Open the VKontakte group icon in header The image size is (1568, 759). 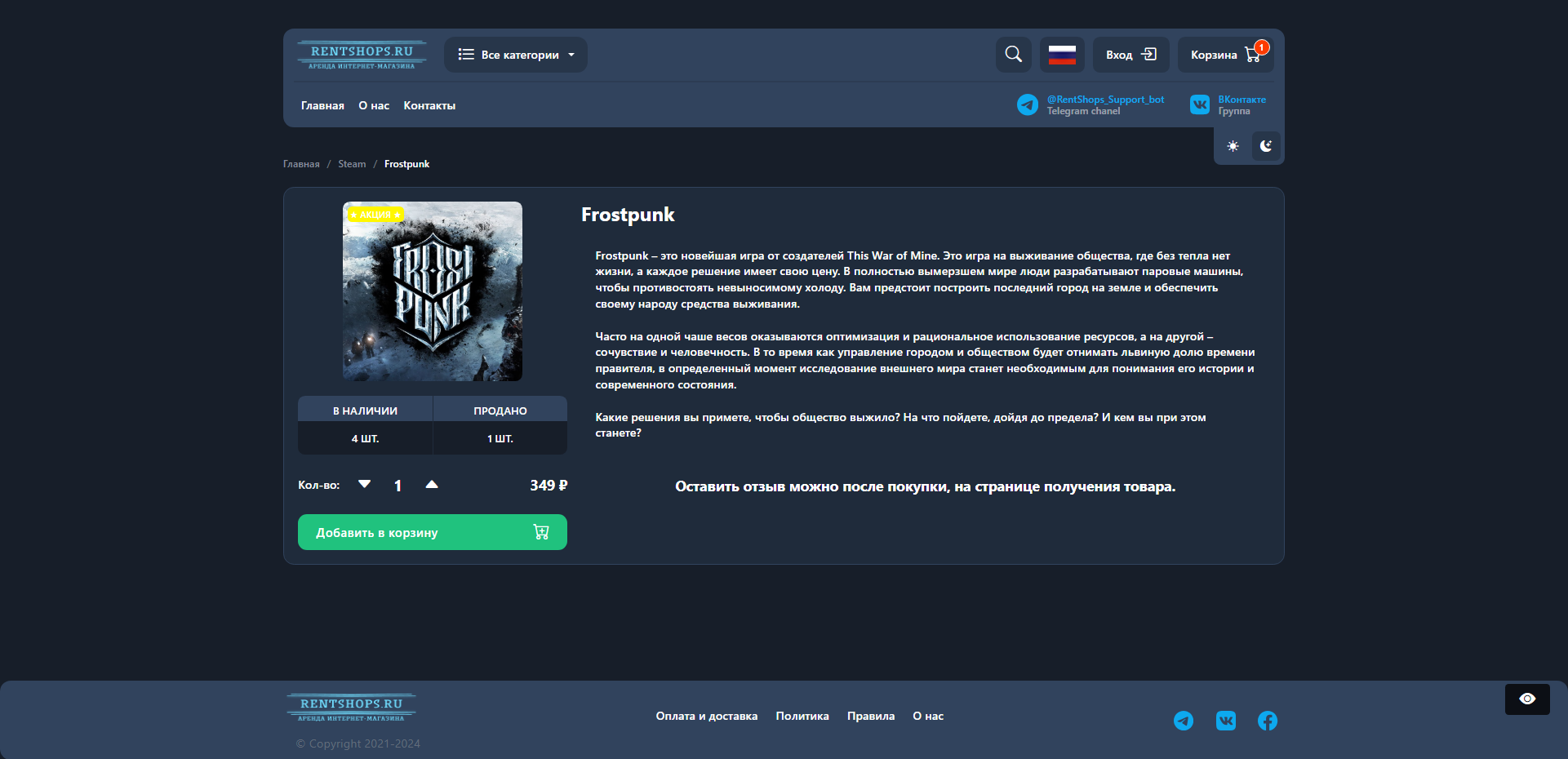(1200, 104)
